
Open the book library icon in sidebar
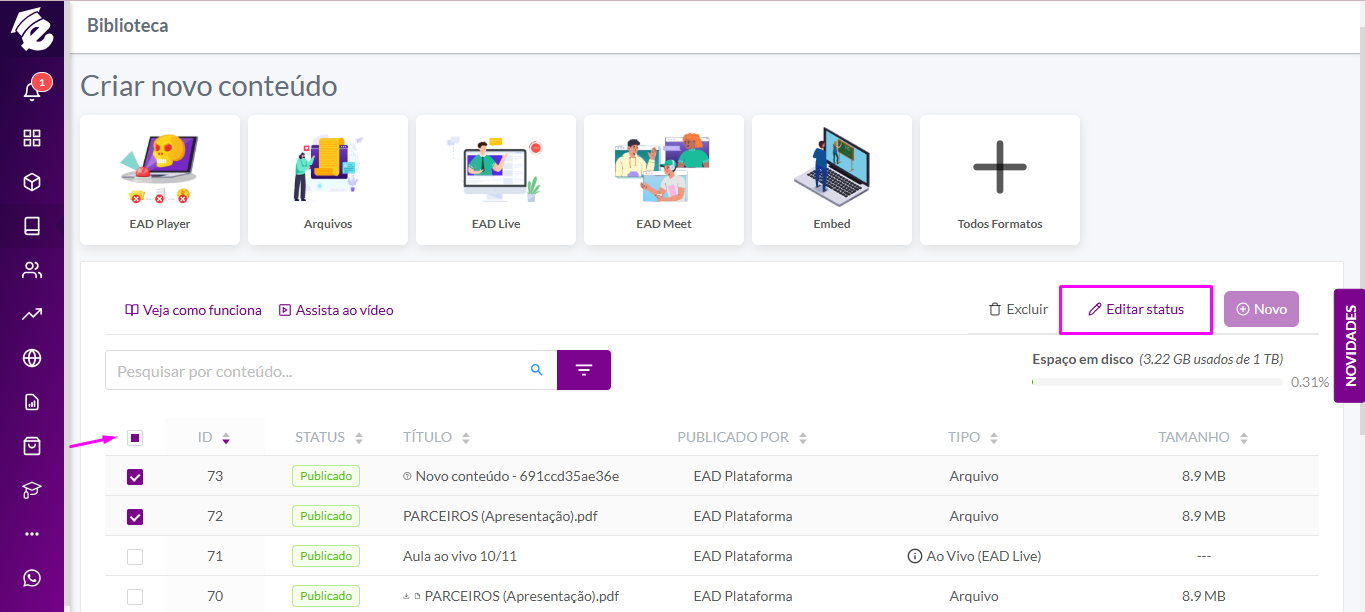[32, 226]
